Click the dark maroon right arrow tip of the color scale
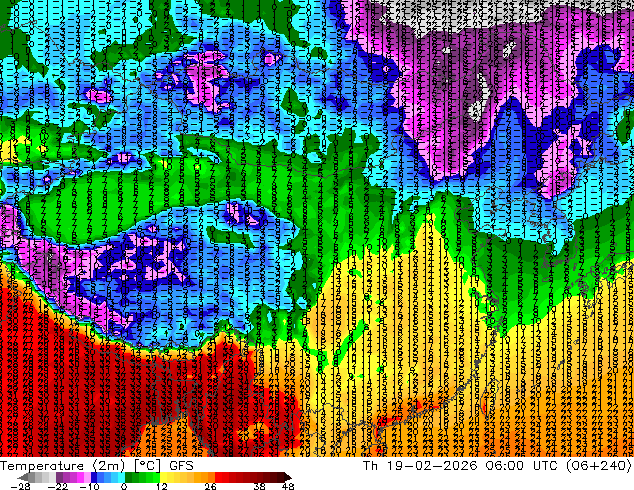The image size is (634, 490). coord(288,477)
